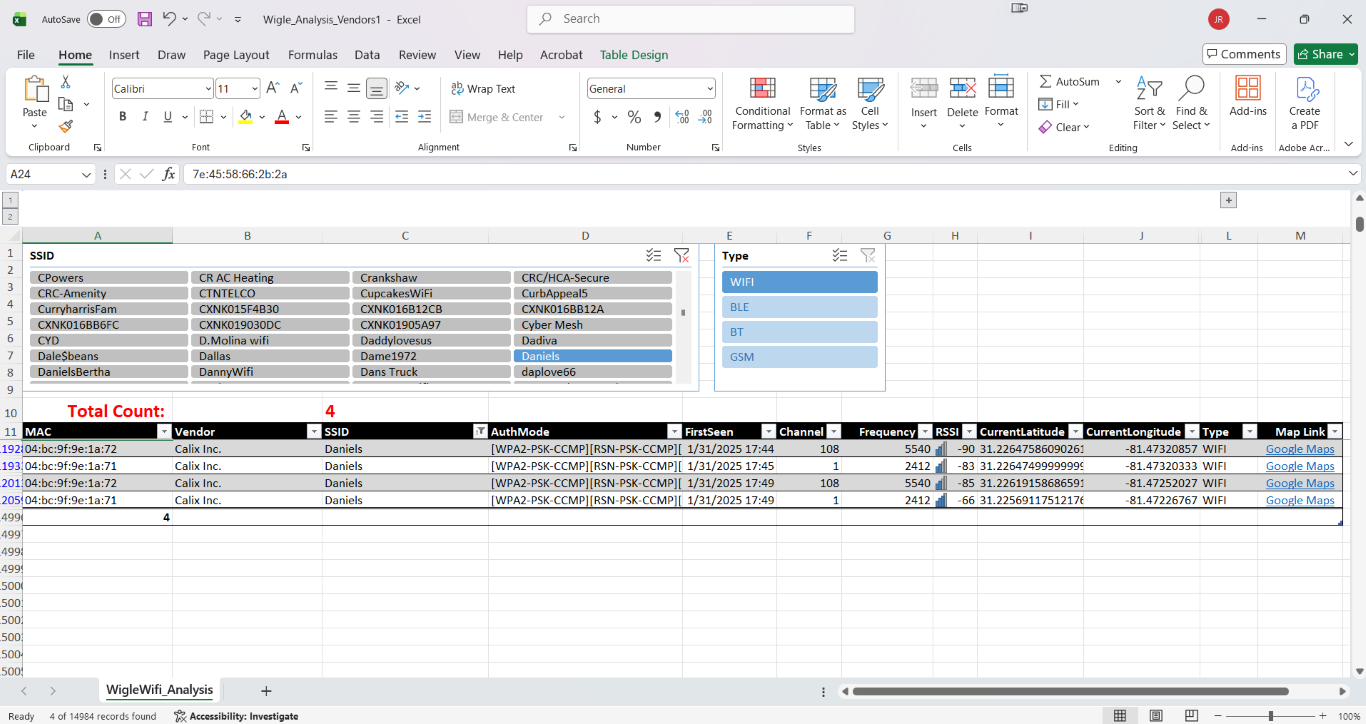
Task: Open Google Maps link in row 1928
Action: click(x=1300, y=449)
